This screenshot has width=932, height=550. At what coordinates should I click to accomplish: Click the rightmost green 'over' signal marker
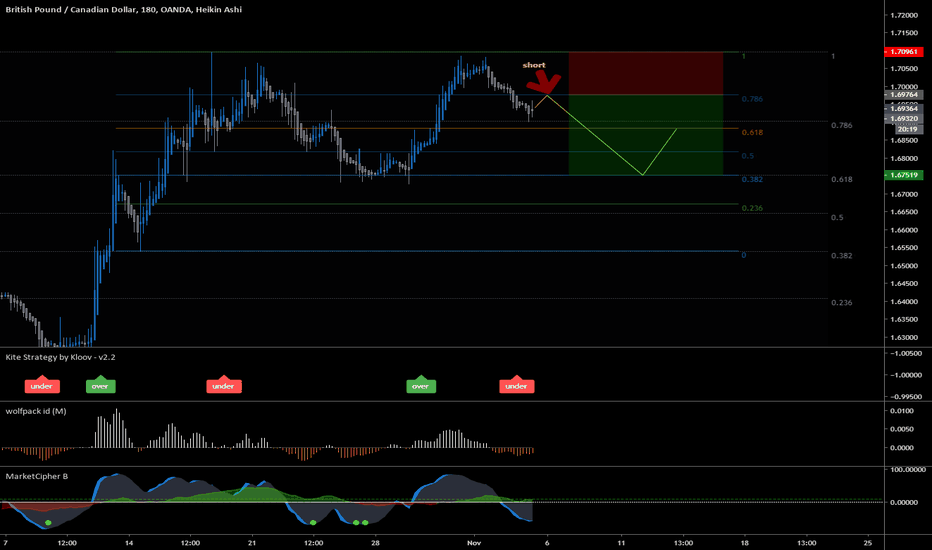click(x=421, y=385)
